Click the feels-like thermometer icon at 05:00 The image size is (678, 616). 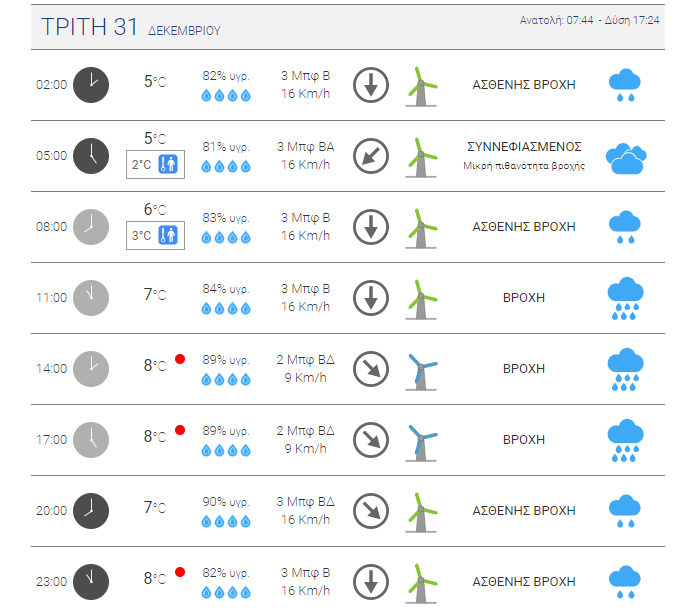click(x=168, y=164)
